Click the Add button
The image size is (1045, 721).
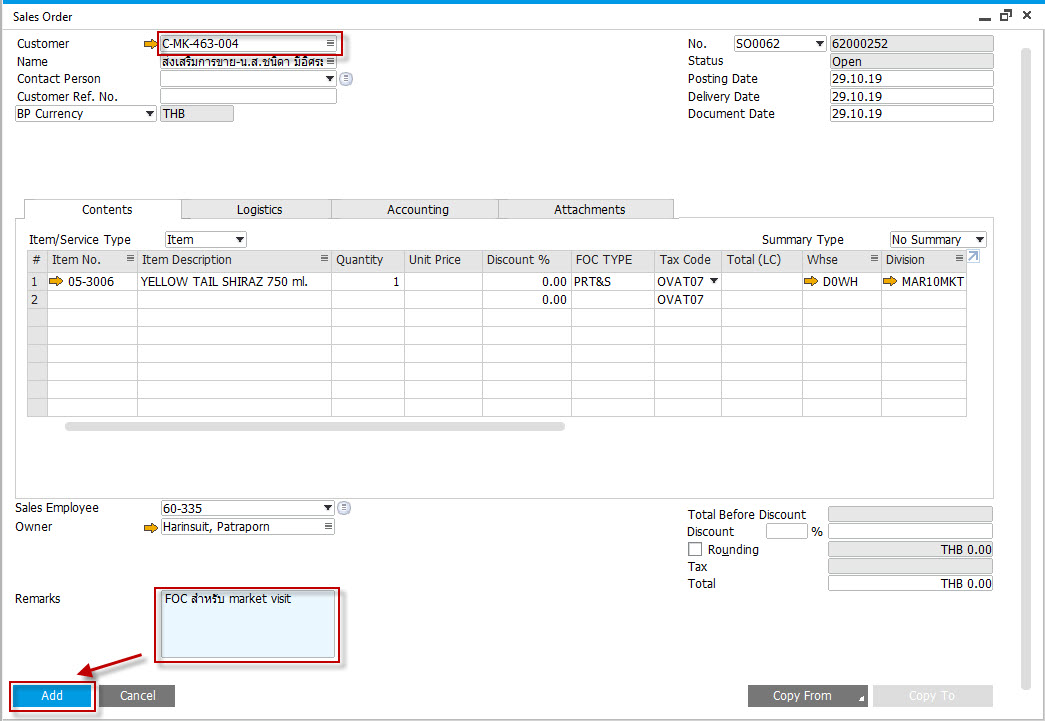52,696
